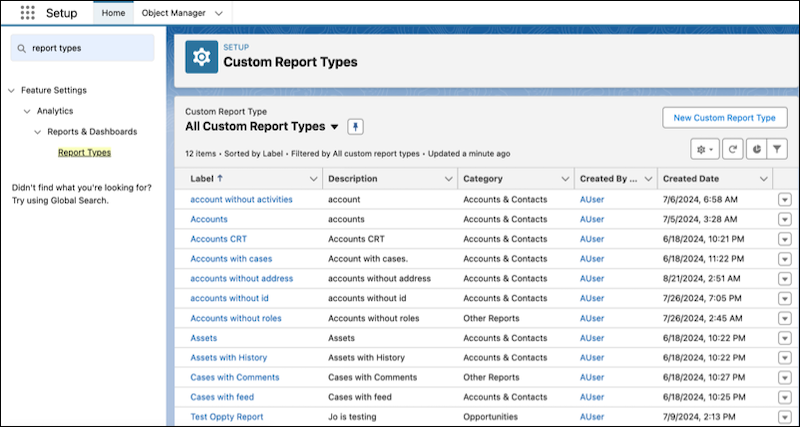The height and width of the screenshot is (427, 800).
Task: Open row actions for Test Oppty Report
Action: pyautogui.click(x=784, y=416)
